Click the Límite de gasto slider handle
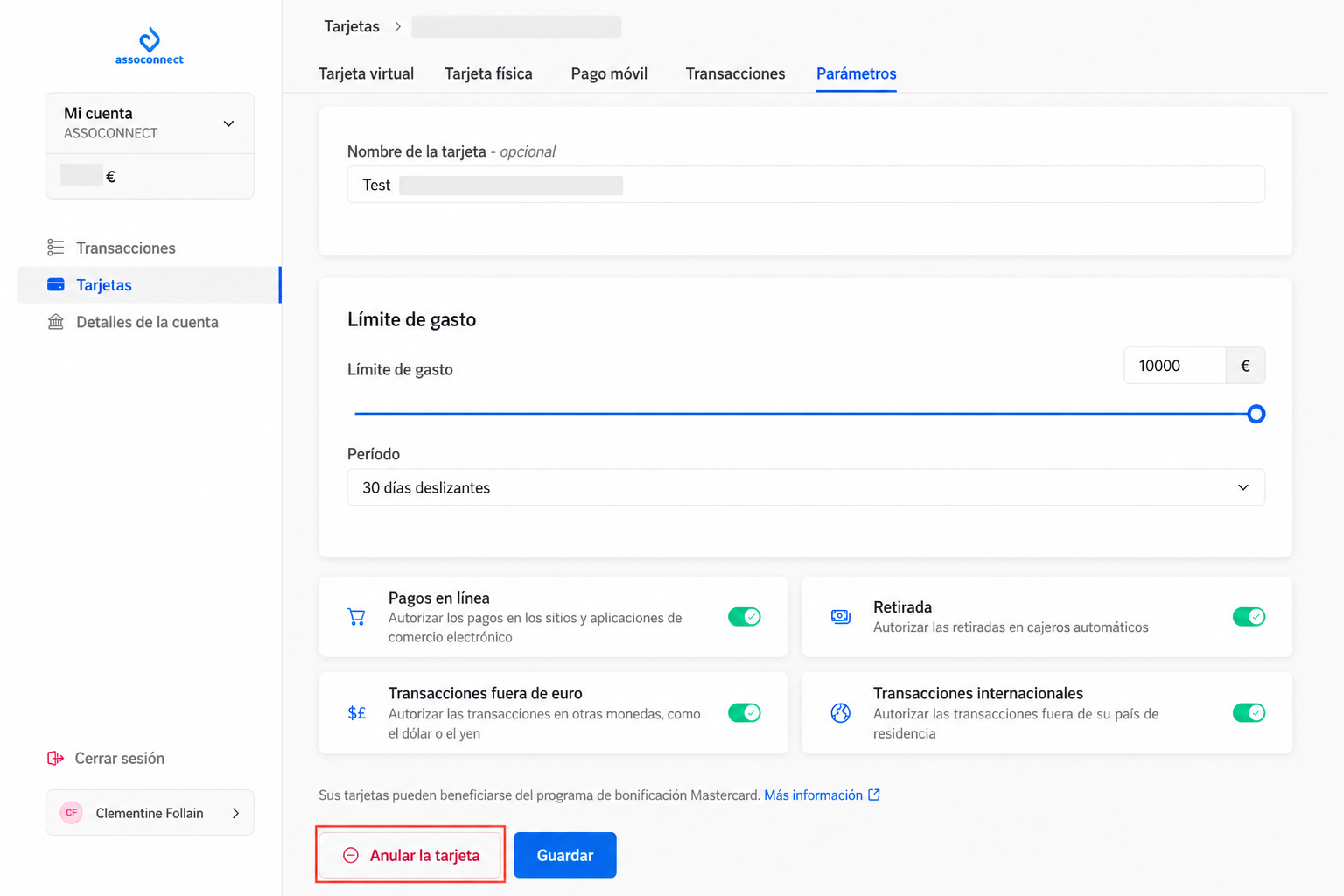1344x896 pixels. [1256, 414]
